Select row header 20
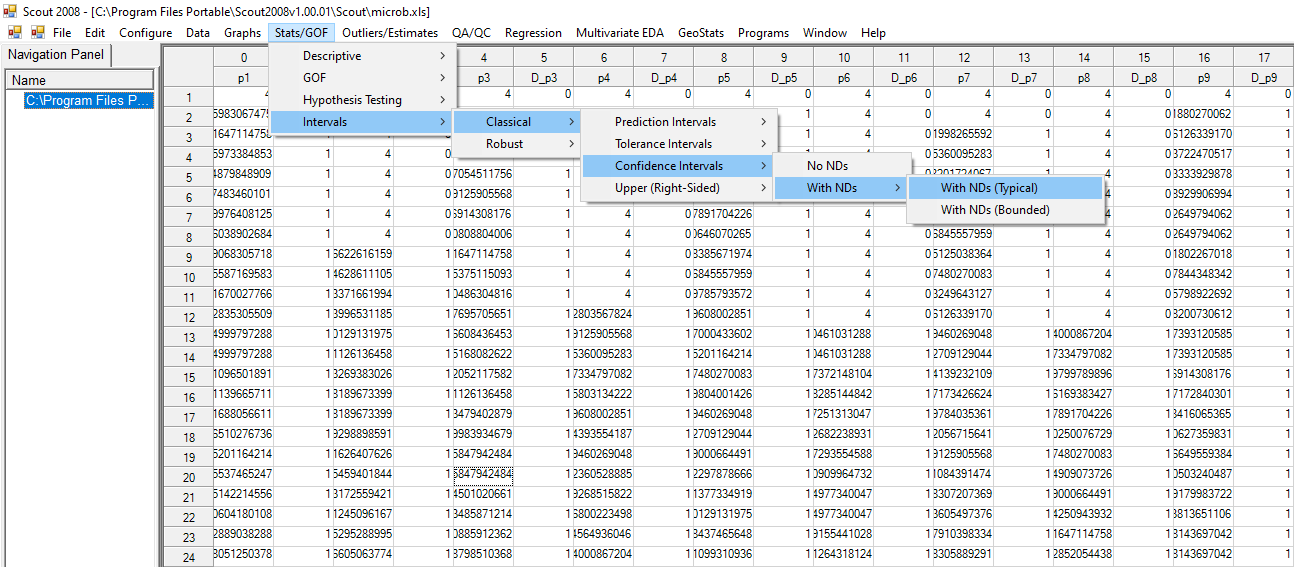This screenshot has height=567, width=1294. (188, 477)
